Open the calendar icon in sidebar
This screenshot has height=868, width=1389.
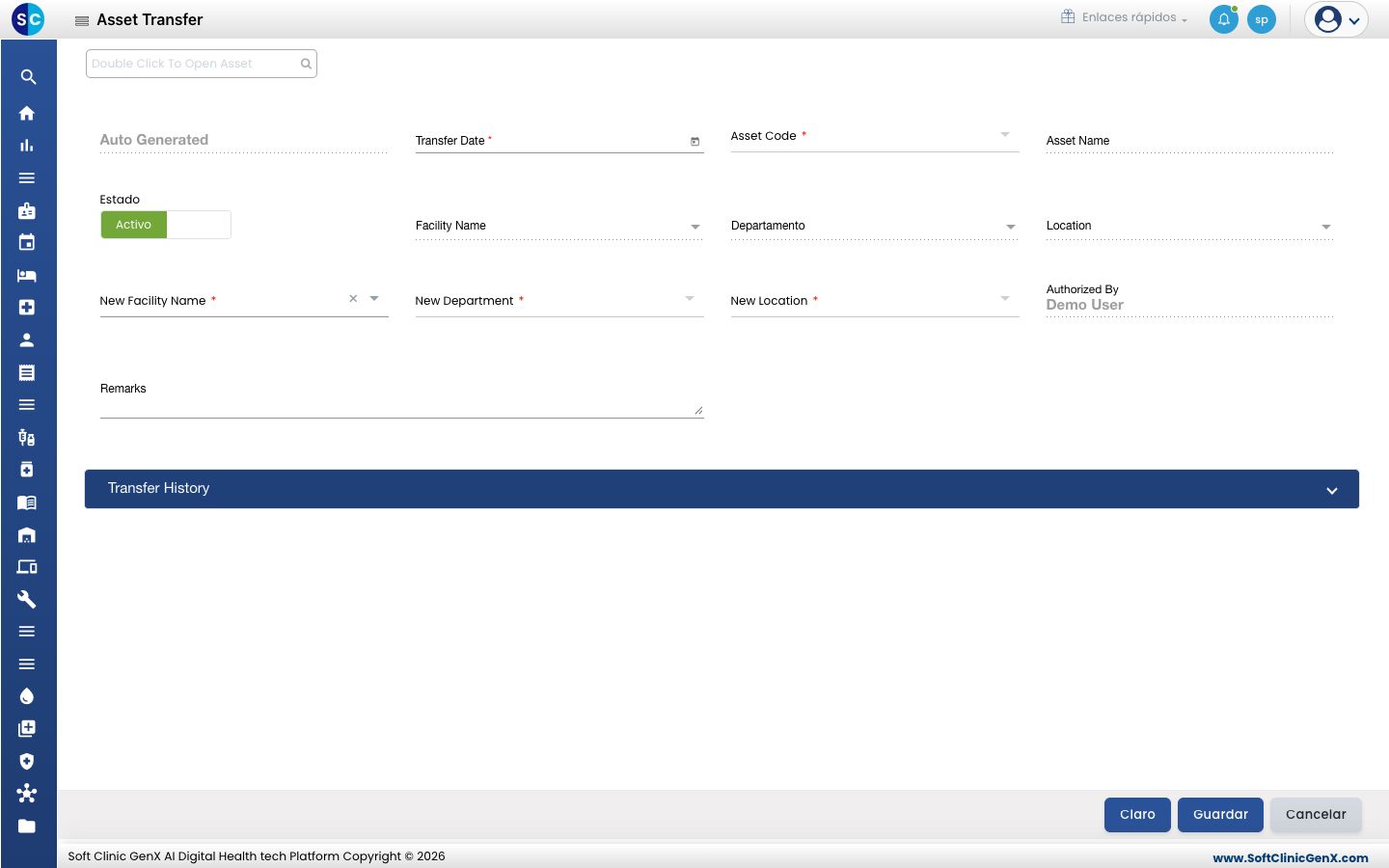tap(27, 243)
